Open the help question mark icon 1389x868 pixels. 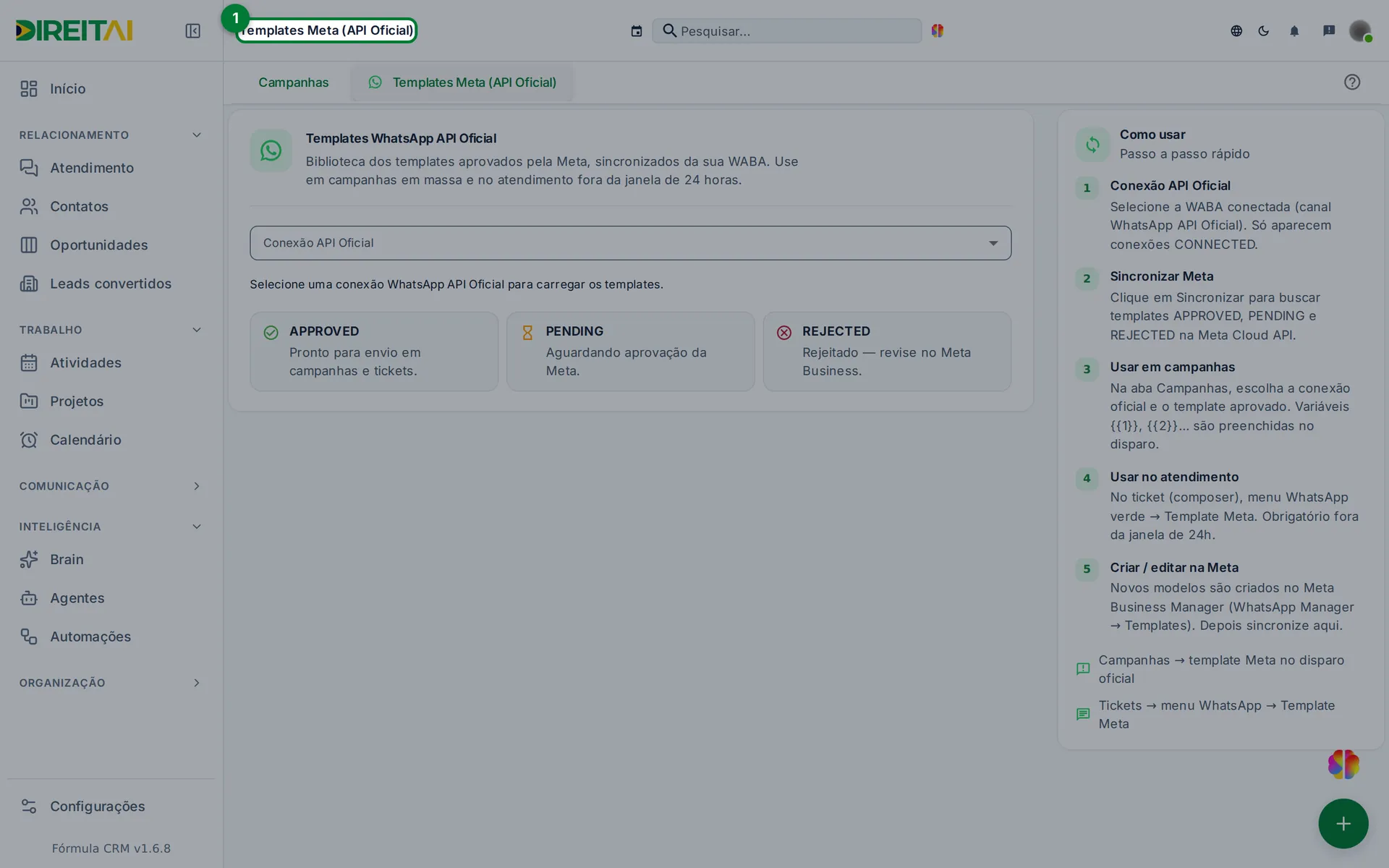click(1352, 82)
